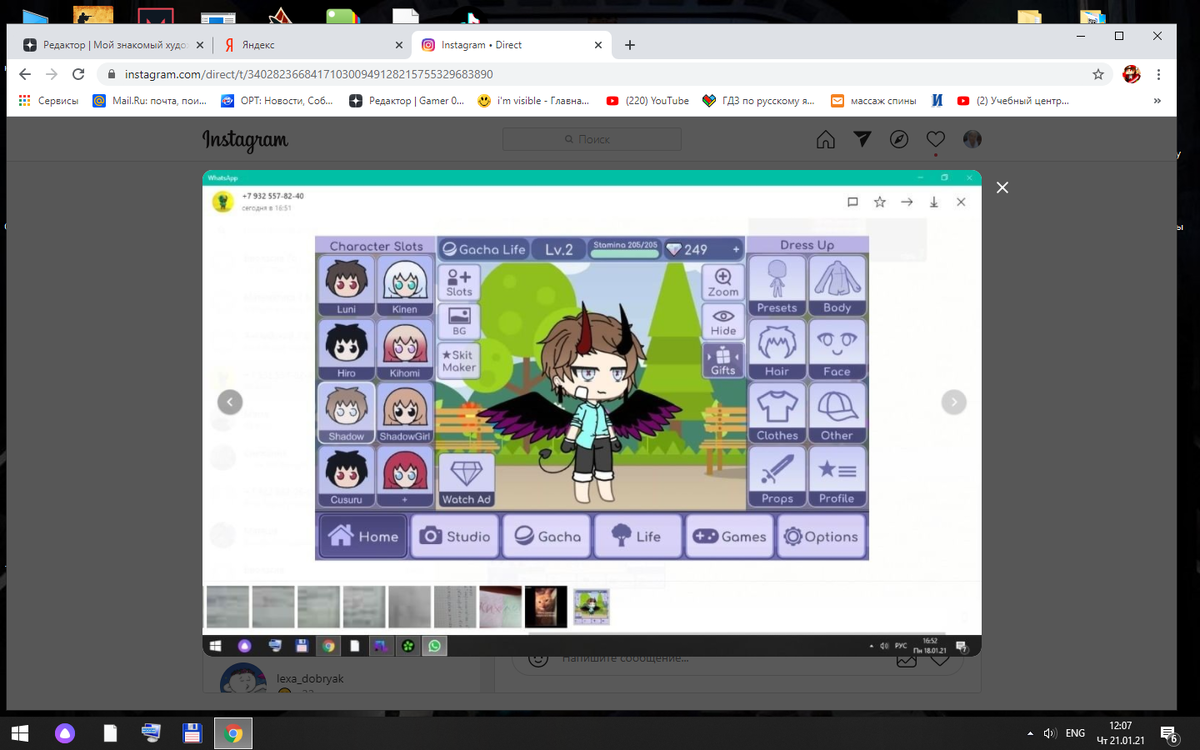1200x750 pixels.
Task: Open the массаж спины bookmark
Action: click(x=872, y=100)
